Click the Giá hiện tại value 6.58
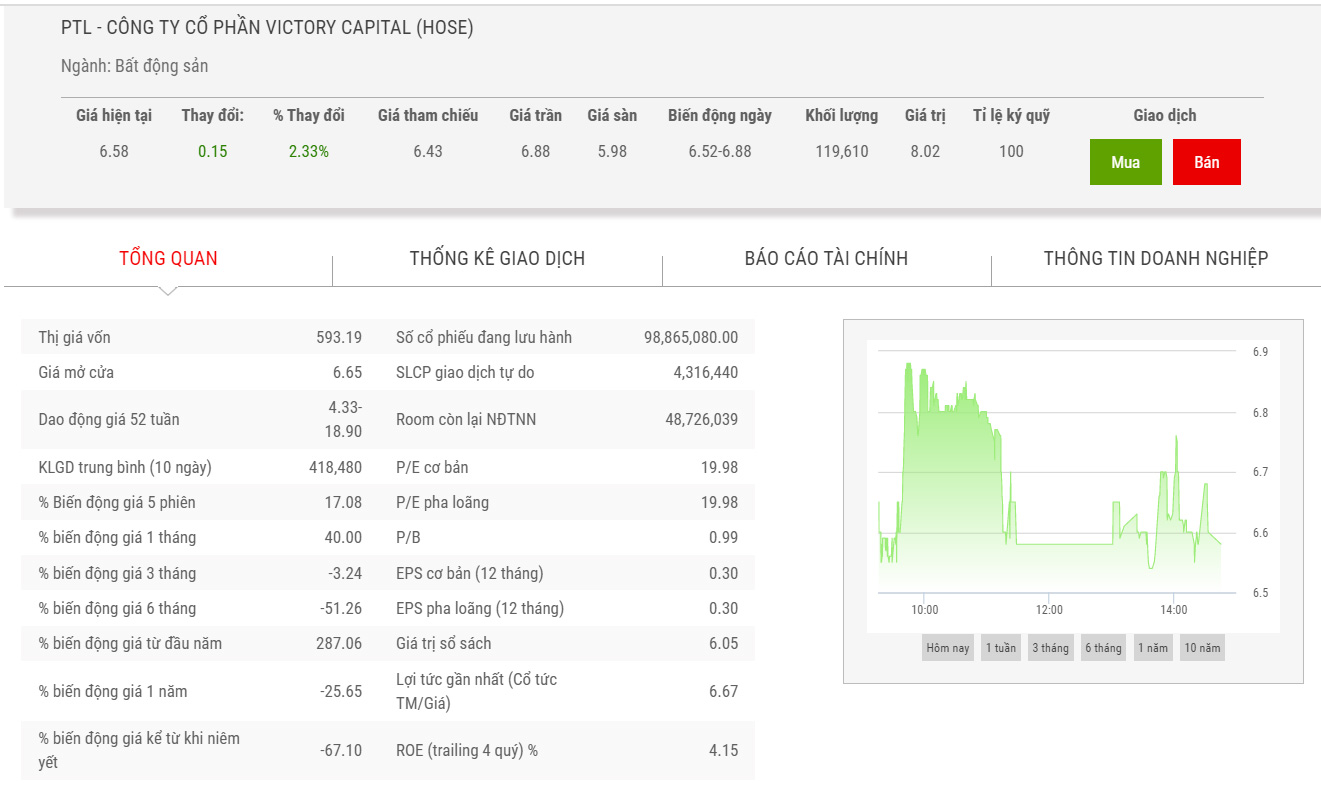Screen dimensions: 1321x791 [x=114, y=152]
